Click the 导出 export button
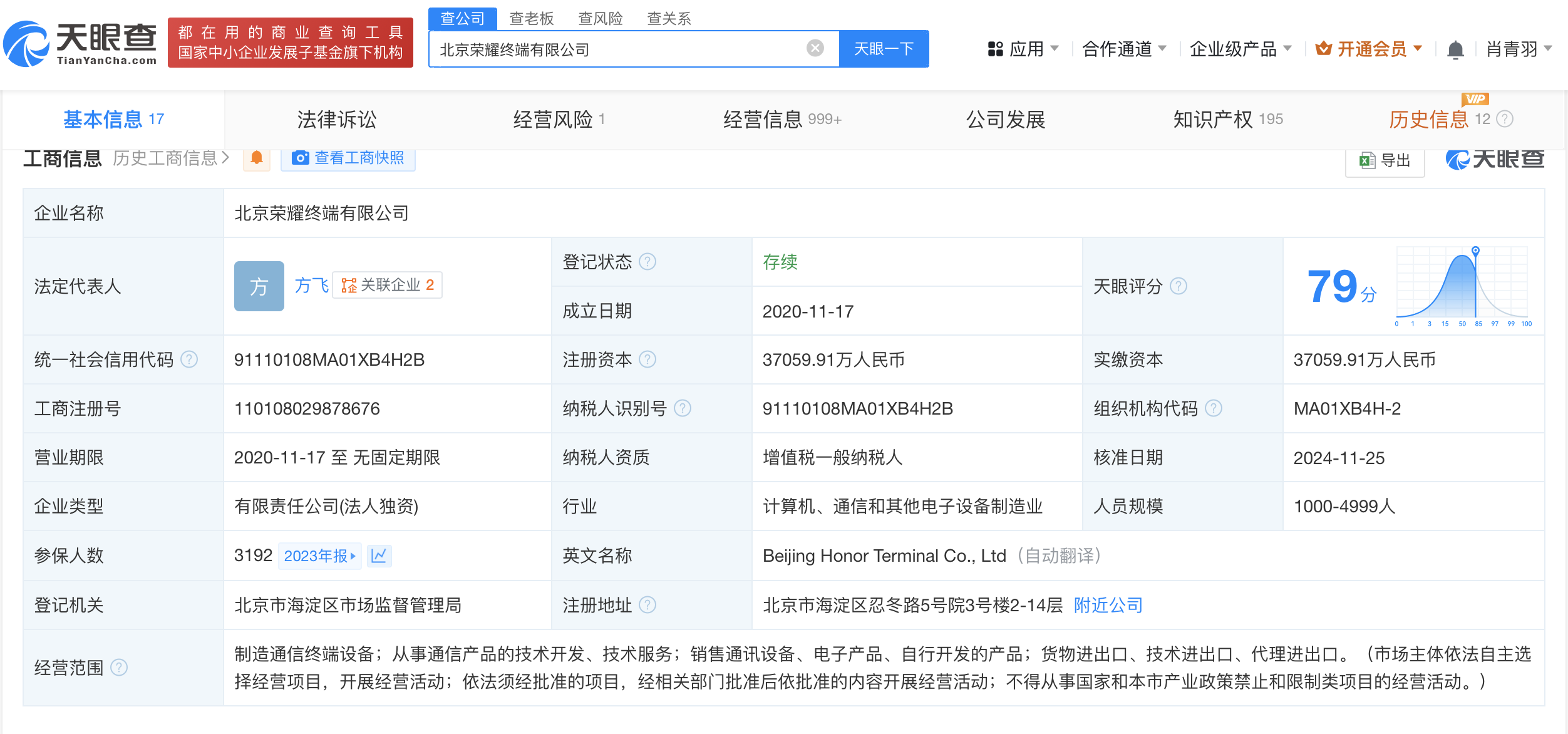1568x734 pixels. (x=1385, y=160)
